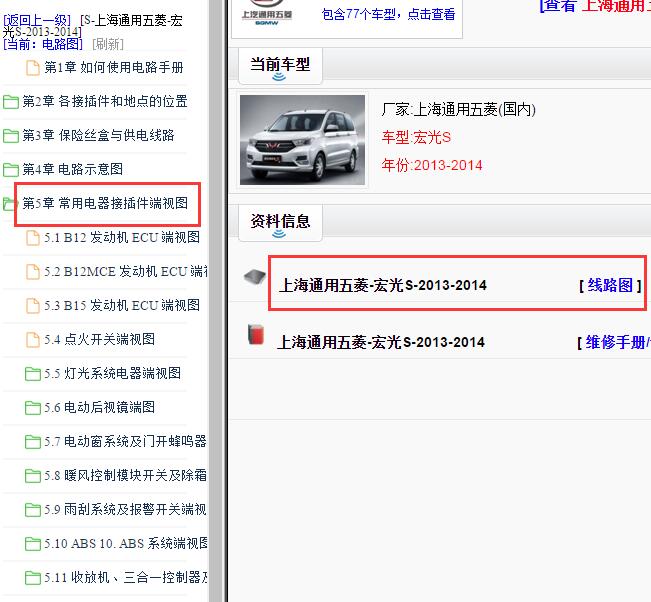Click the 查看 上海通用 link at top right

[x=595, y=6]
